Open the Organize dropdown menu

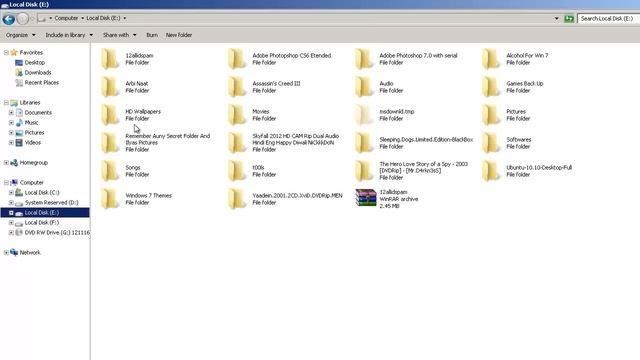click(20, 35)
